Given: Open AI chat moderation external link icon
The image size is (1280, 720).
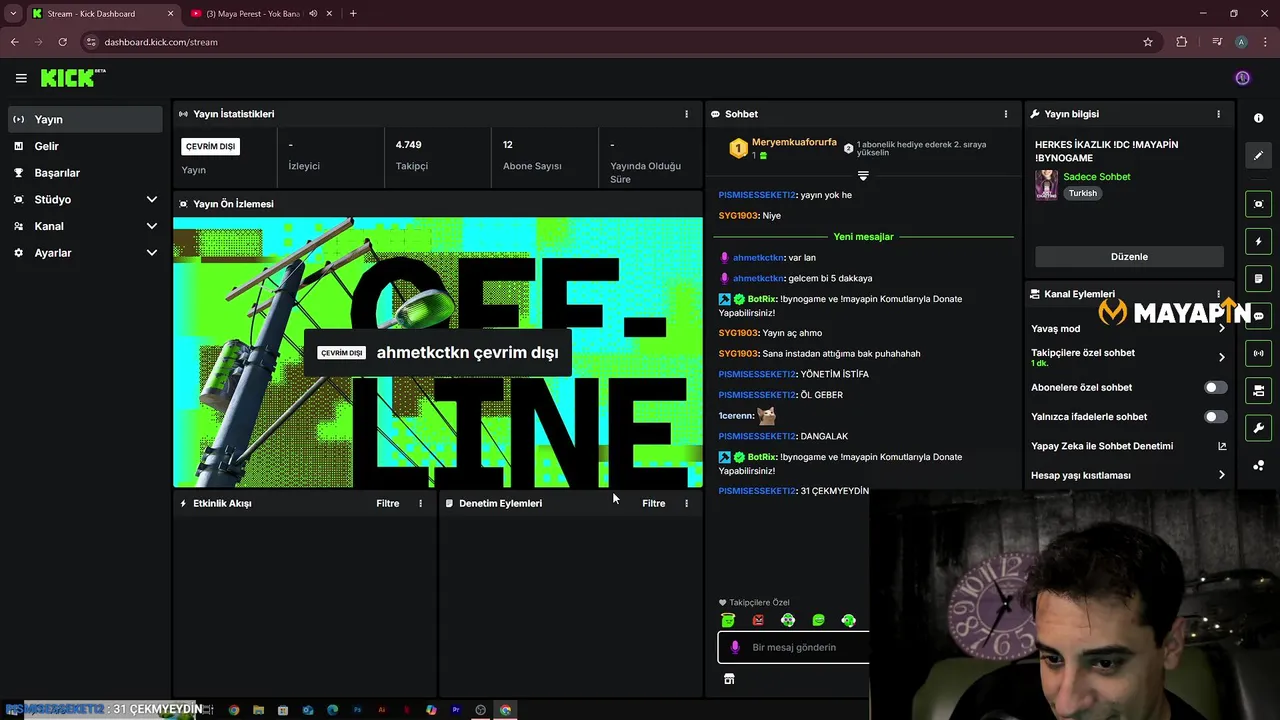Looking at the screenshot, I should [x=1222, y=446].
